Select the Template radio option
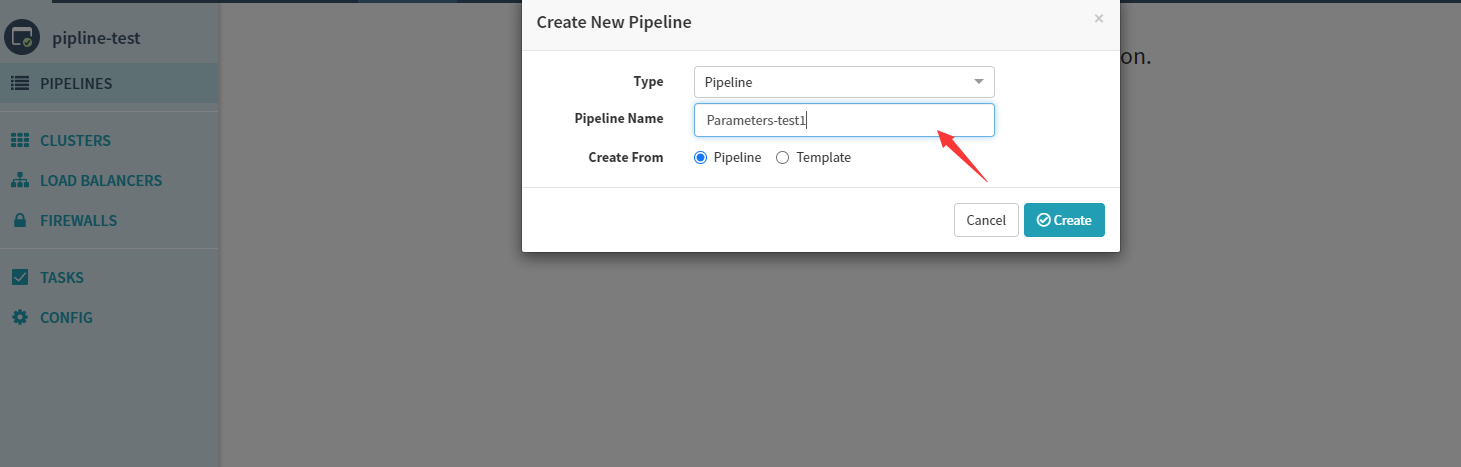The height and width of the screenshot is (467, 1461). coord(783,158)
